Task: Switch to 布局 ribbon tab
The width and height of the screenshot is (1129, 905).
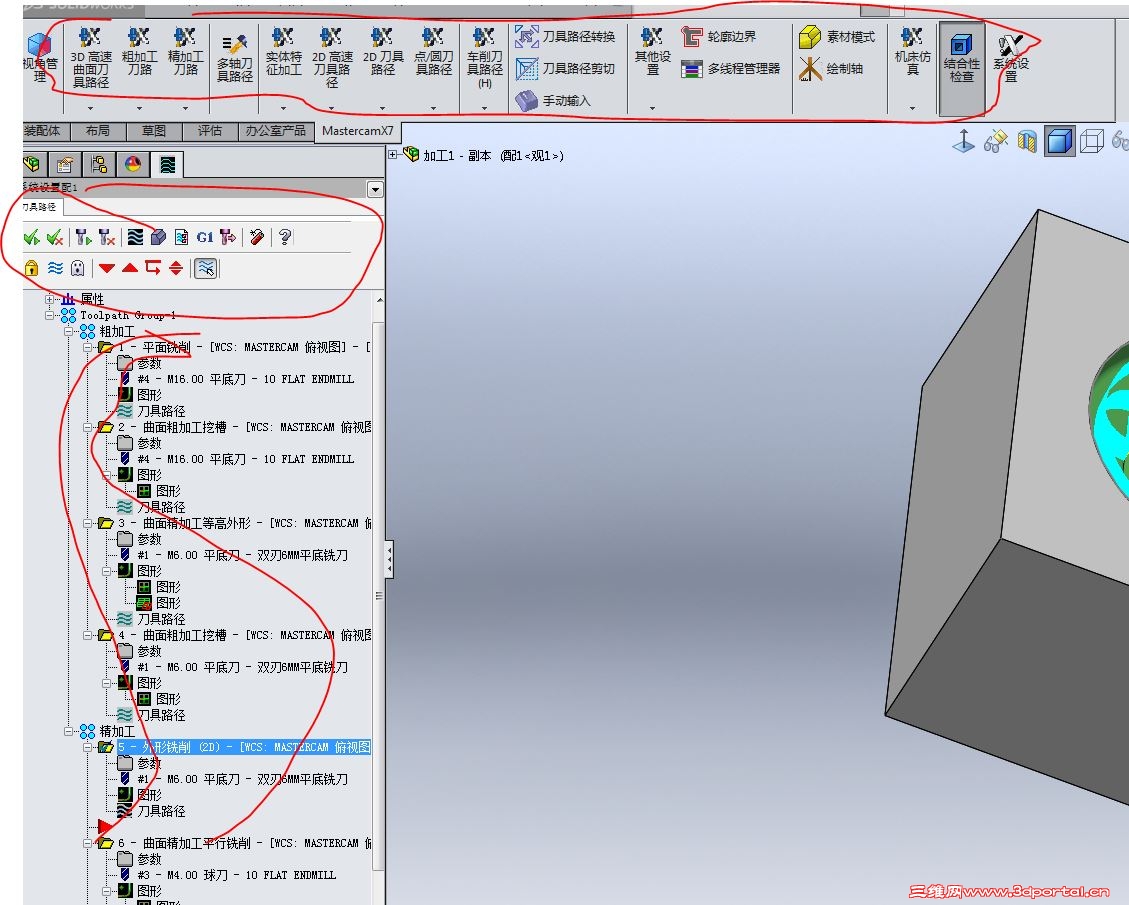Action: click(98, 131)
